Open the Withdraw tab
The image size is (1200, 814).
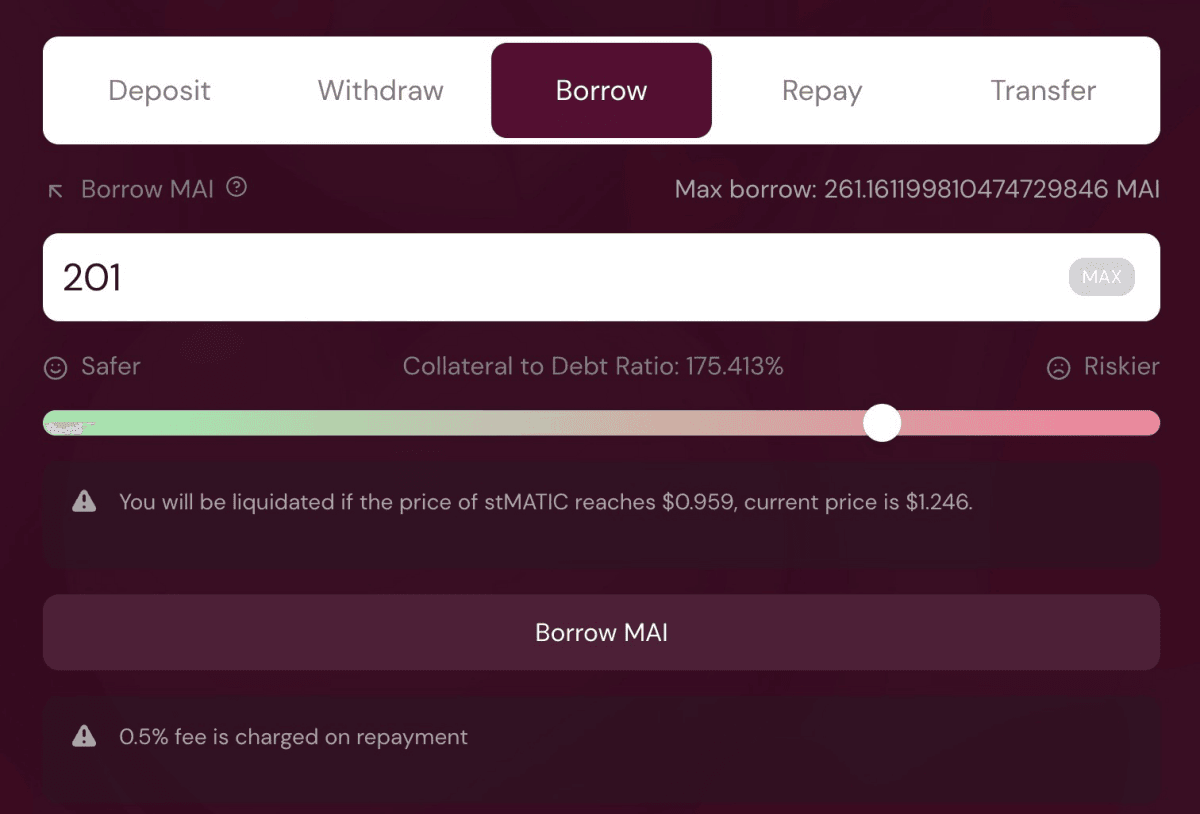pyautogui.click(x=381, y=91)
